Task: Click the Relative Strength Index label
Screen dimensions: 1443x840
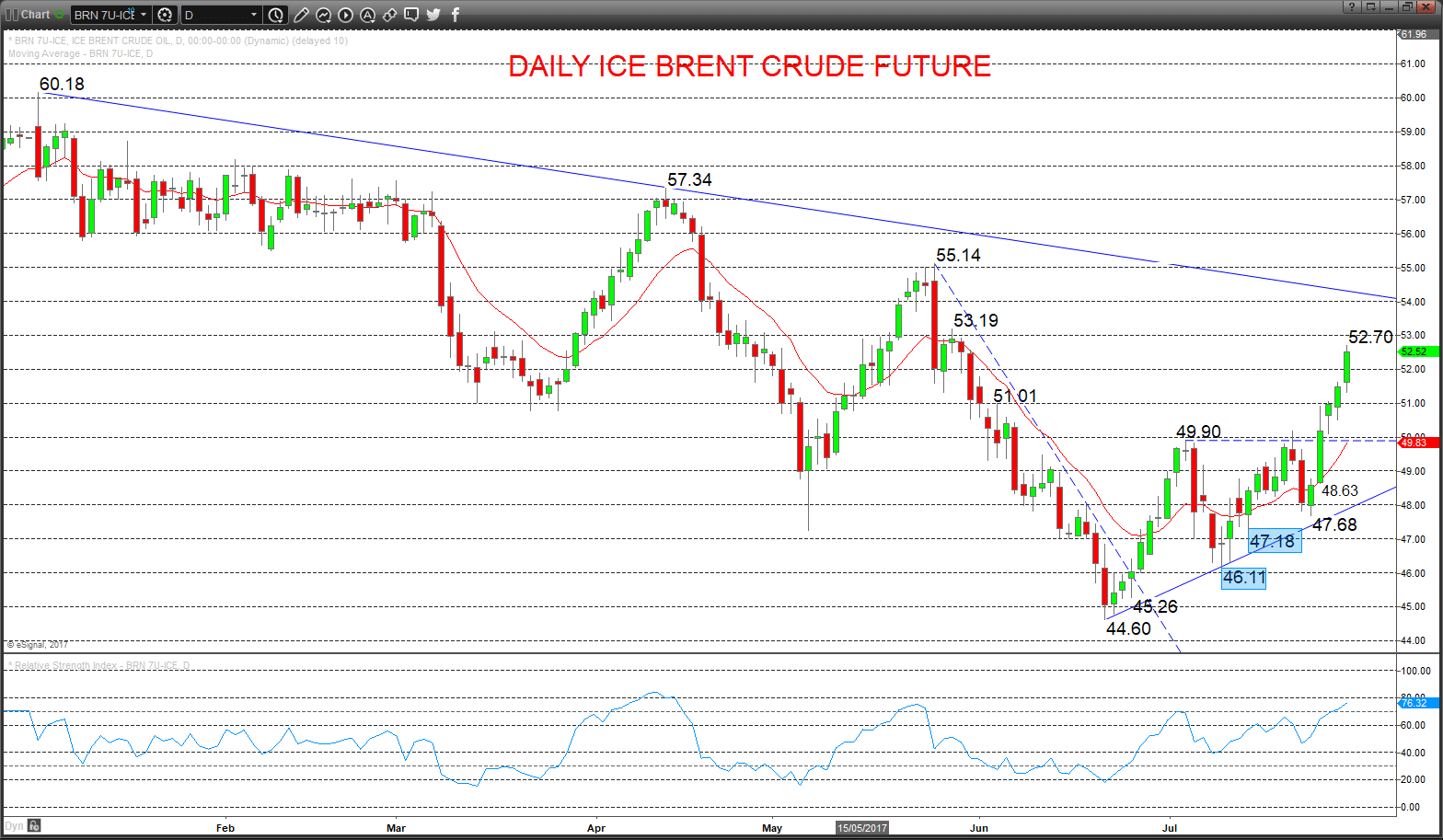Action: click(x=98, y=665)
